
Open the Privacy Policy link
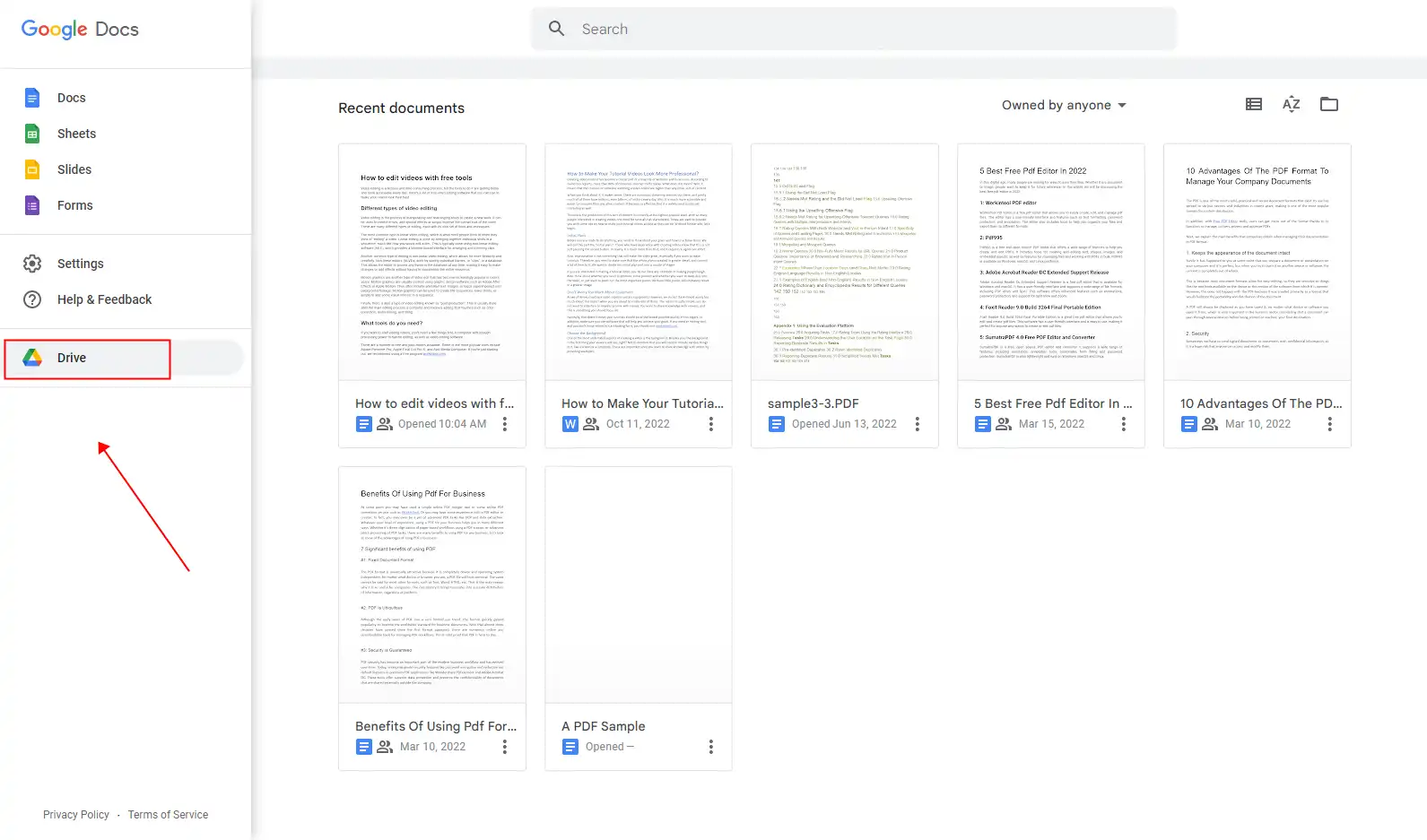pos(76,815)
